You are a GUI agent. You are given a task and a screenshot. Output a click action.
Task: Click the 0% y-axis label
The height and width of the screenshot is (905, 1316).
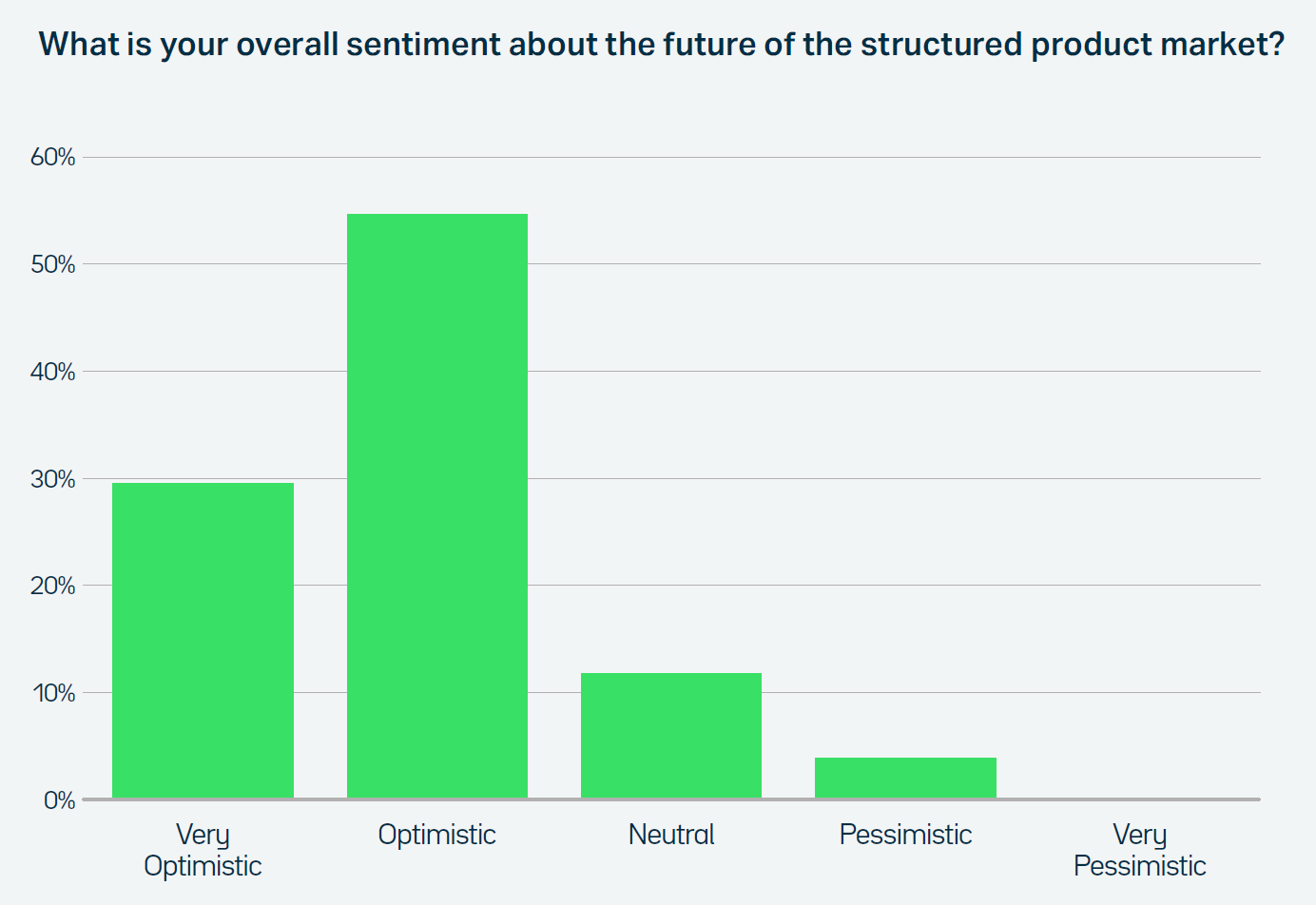pyautogui.click(x=59, y=800)
